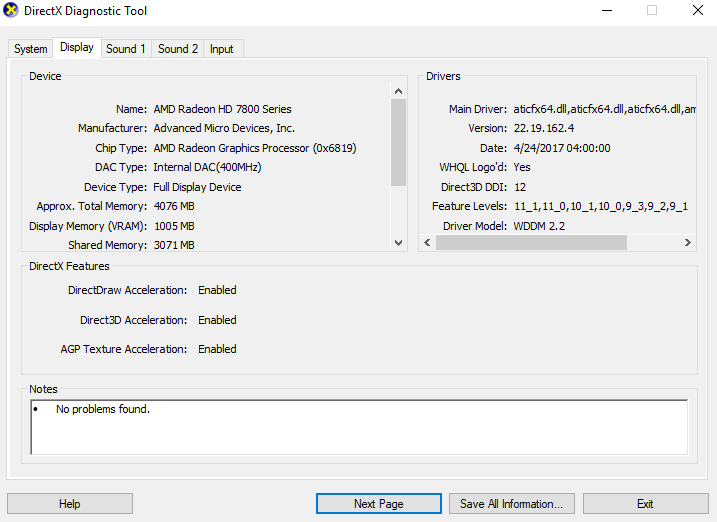
Task: Click the Full Display Device value
Action: [197, 187]
